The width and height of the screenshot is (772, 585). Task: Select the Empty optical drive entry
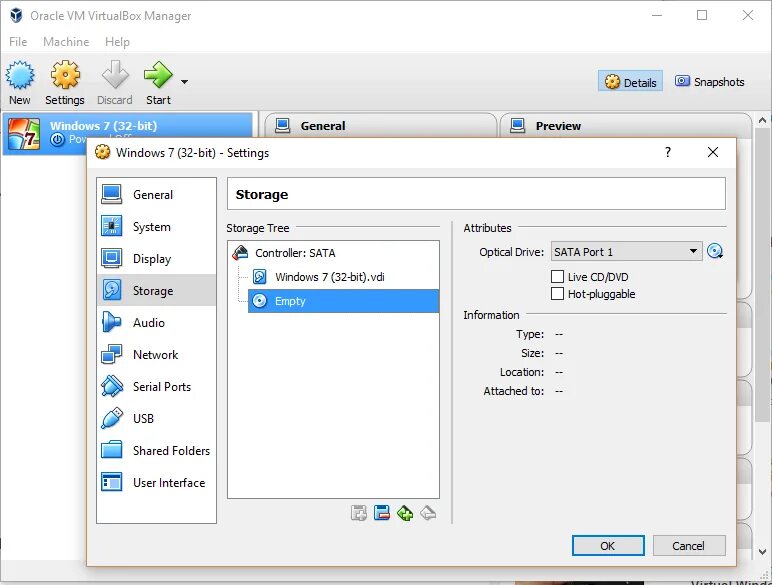(x=343, y=301)
